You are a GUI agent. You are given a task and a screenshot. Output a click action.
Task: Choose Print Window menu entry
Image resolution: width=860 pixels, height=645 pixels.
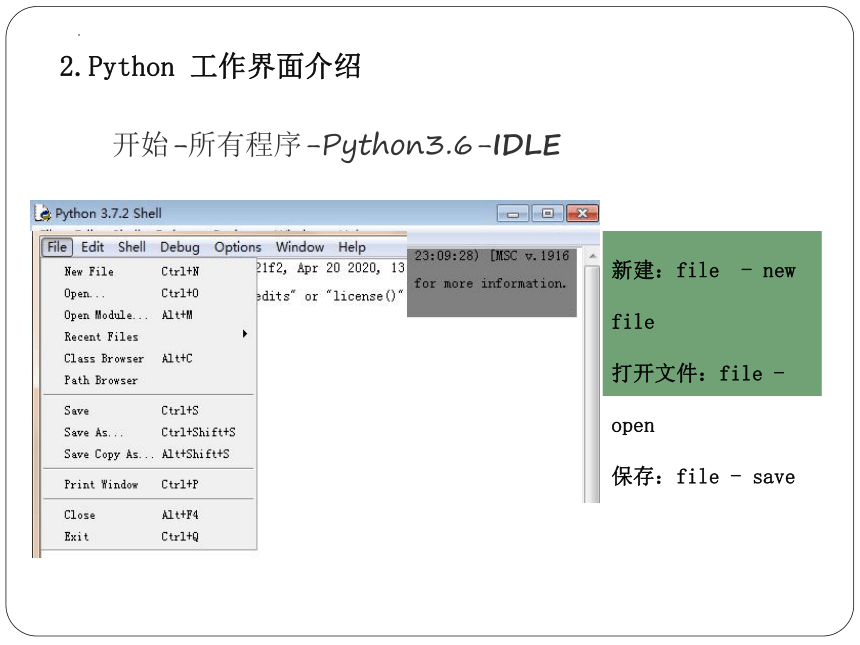(149, 484)
